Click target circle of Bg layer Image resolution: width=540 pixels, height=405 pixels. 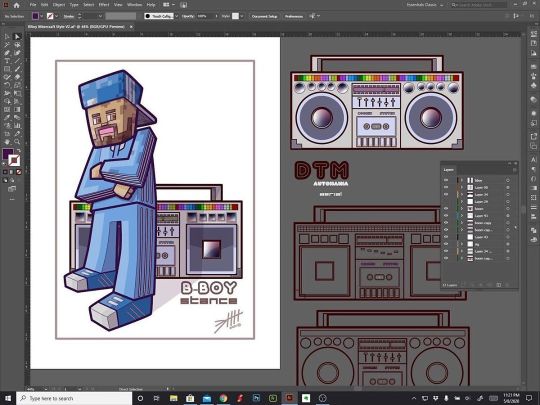point(508,244)
